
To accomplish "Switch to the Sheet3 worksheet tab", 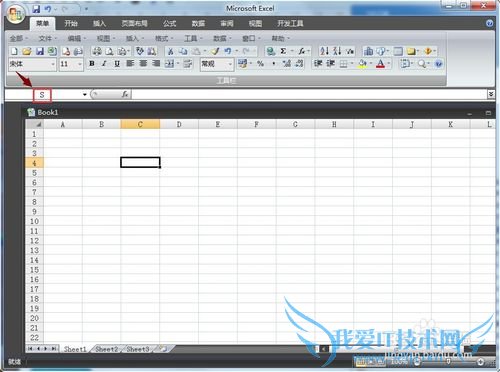I will click(x=138, y=349).
